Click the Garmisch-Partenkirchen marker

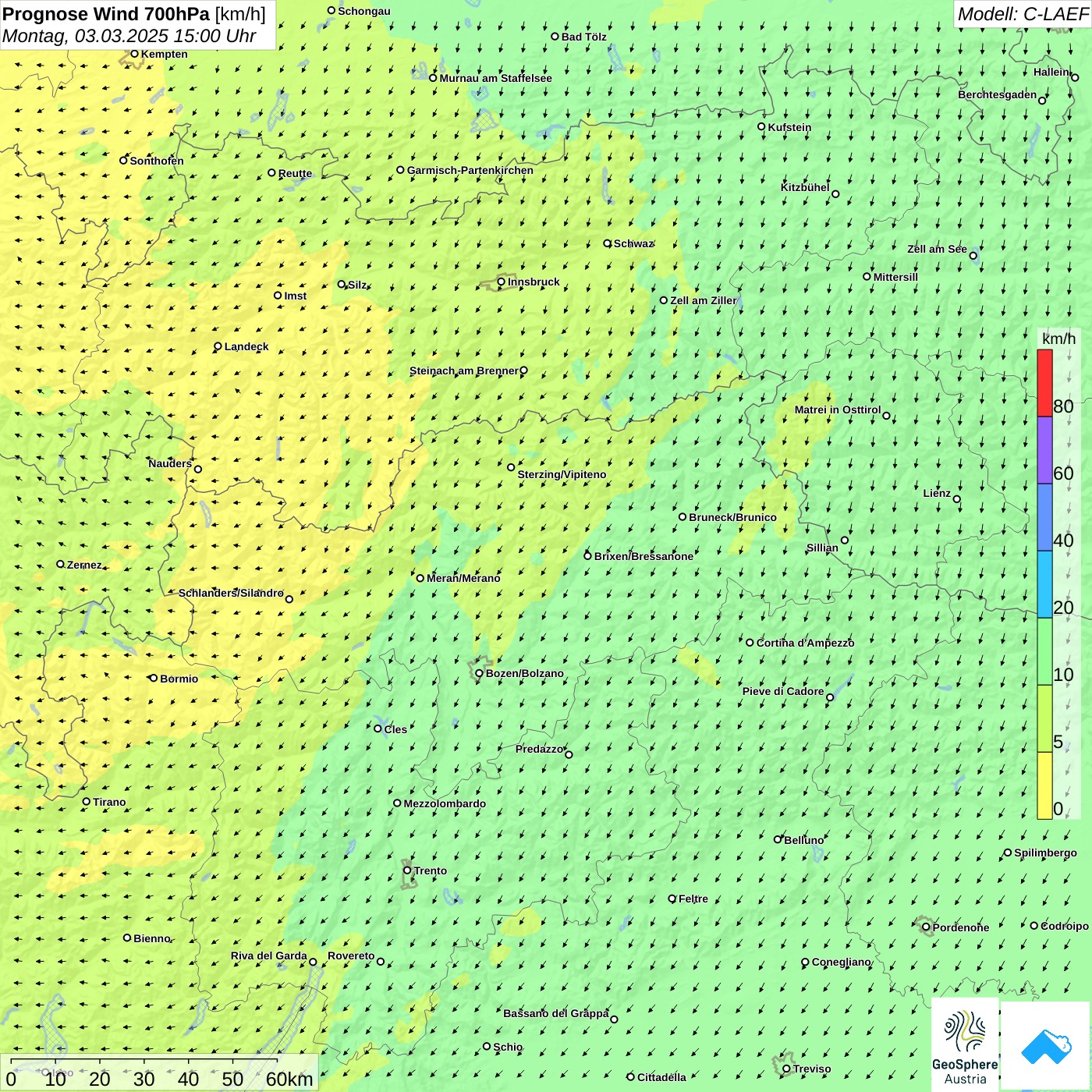[401, 169]
